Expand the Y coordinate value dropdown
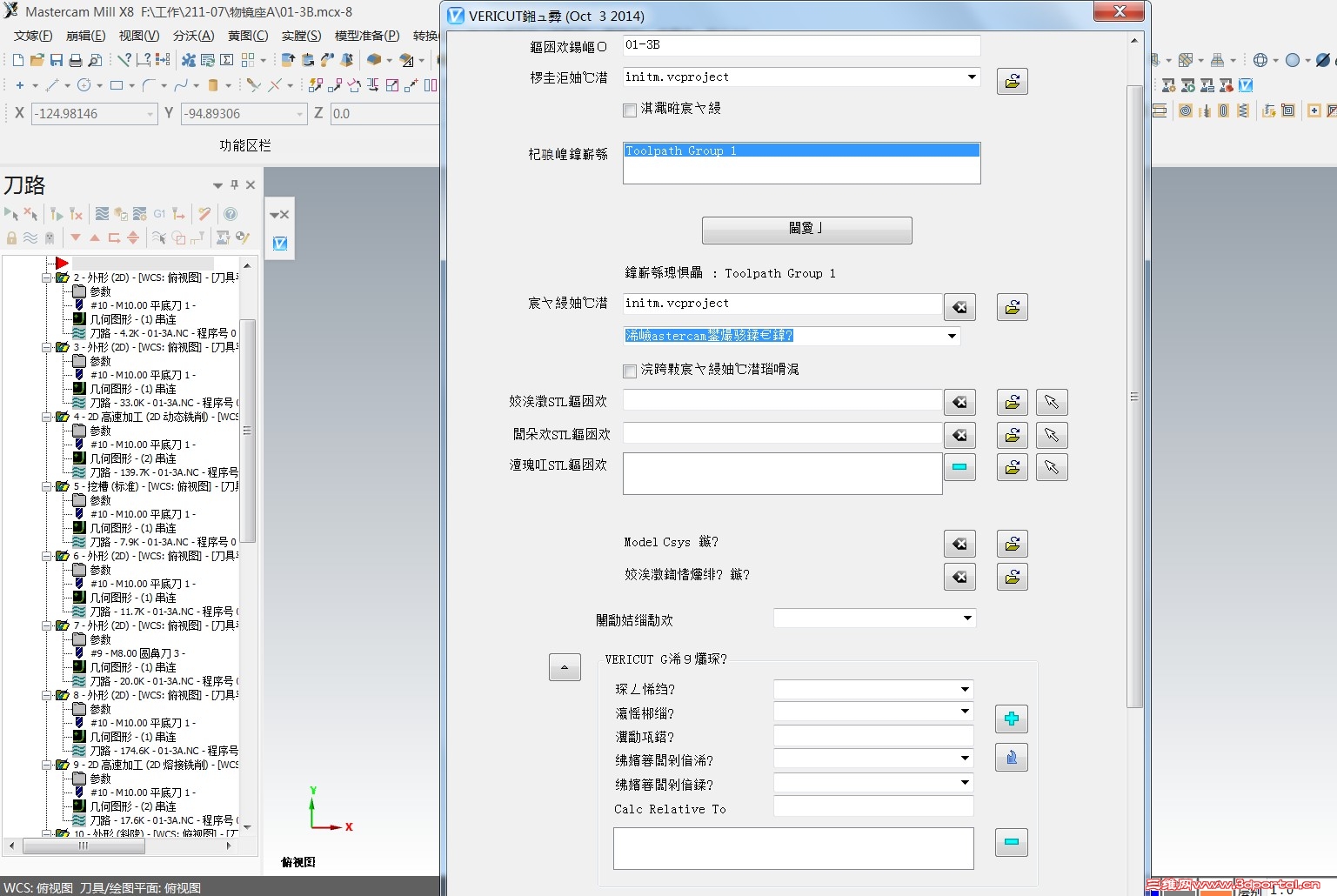The width and height of the screenshot is (1337, 896). [x=299, y=114]
